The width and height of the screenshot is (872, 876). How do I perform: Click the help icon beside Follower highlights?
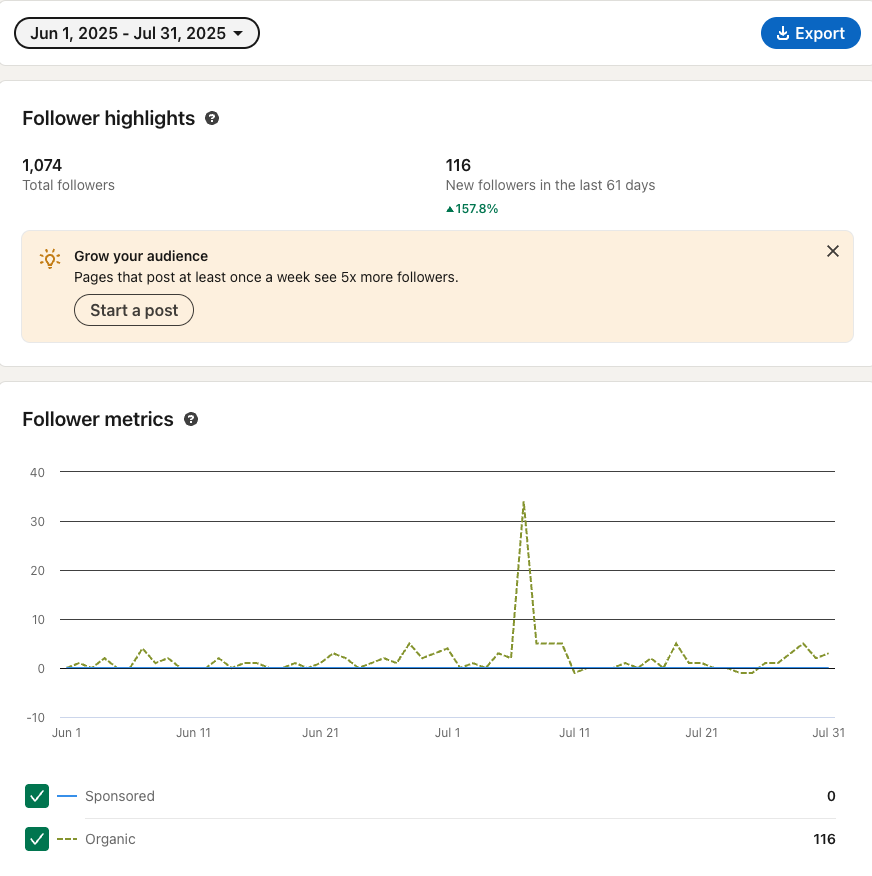(212, 118)
